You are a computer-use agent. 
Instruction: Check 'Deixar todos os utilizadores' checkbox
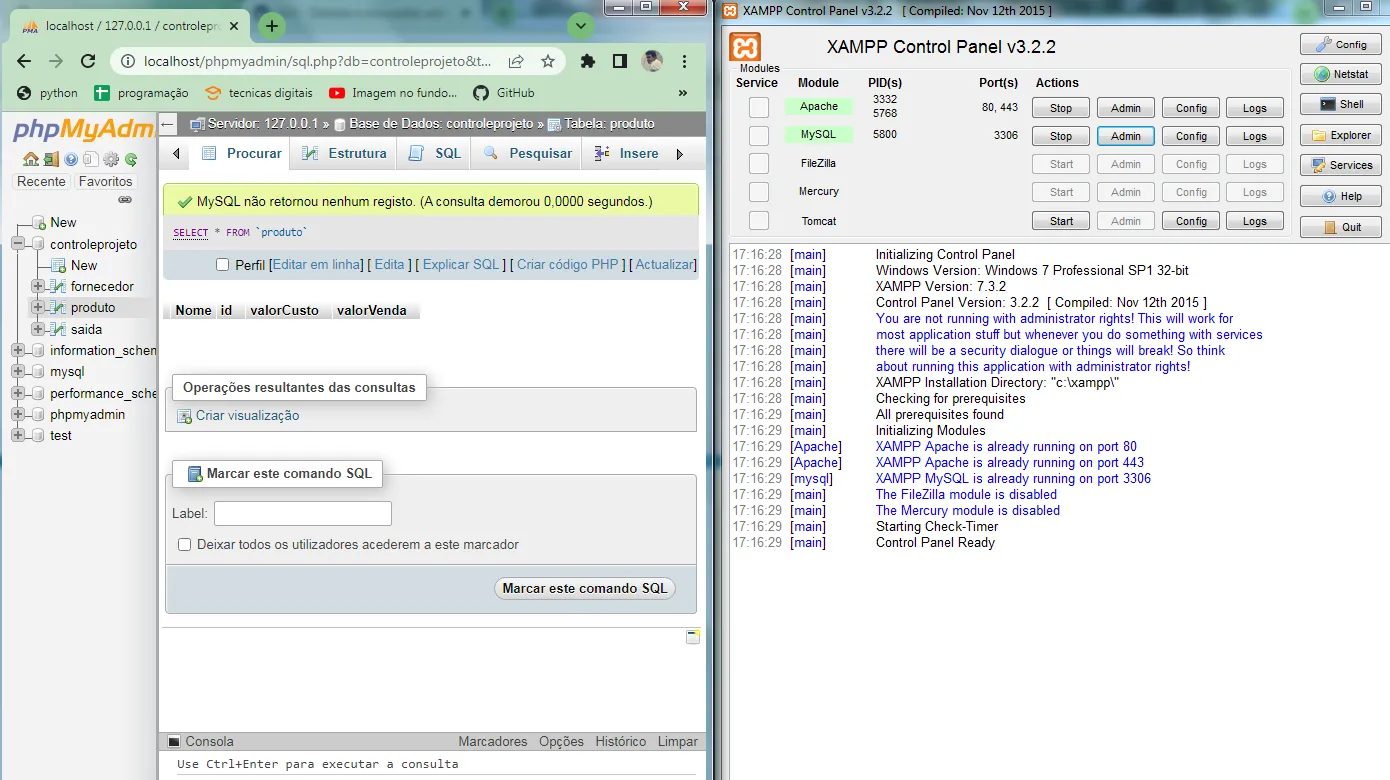[184, 545]
